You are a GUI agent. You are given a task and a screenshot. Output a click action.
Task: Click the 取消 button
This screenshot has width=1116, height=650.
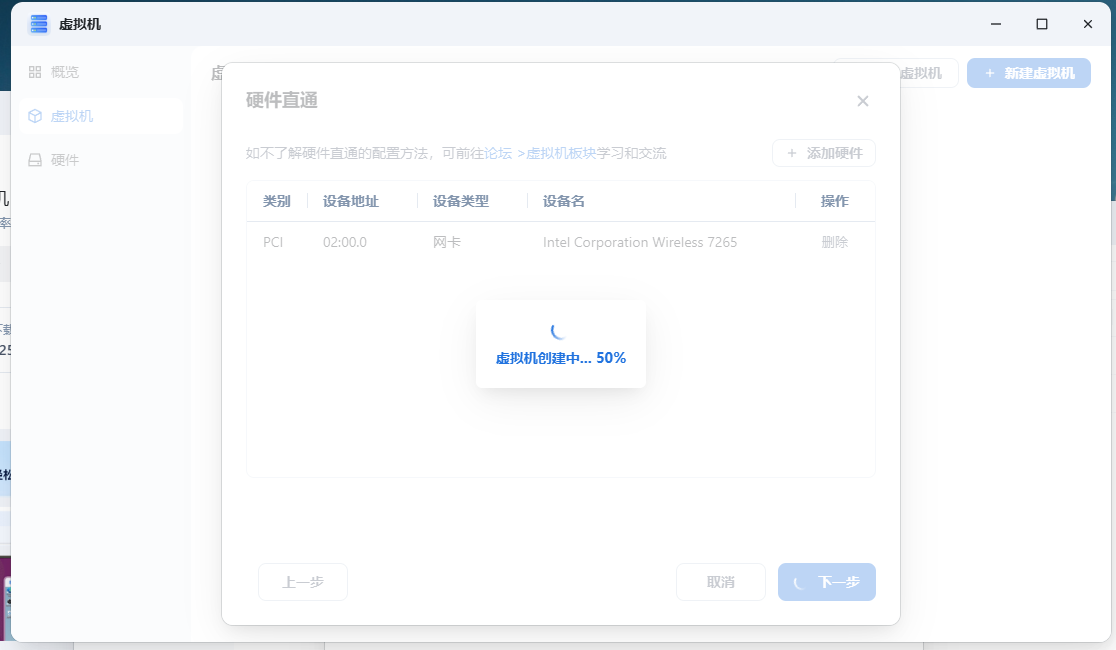click(721, 582)
